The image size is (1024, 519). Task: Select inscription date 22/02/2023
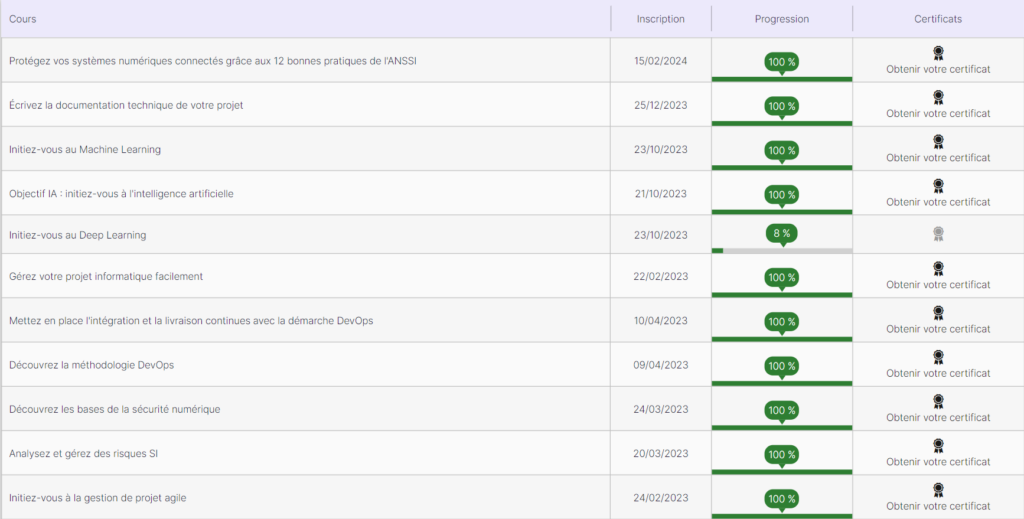tap(661, 277)
